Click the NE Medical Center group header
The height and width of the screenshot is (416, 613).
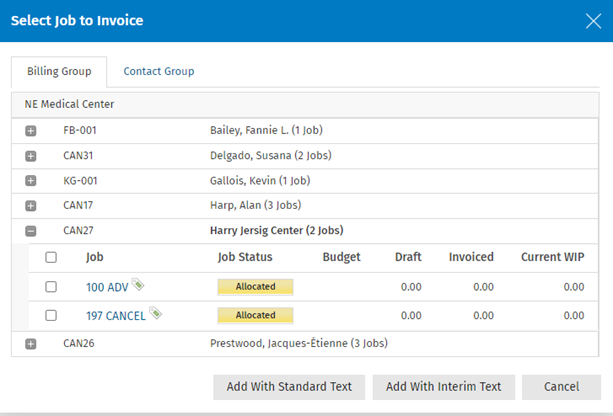coord(305,104)
